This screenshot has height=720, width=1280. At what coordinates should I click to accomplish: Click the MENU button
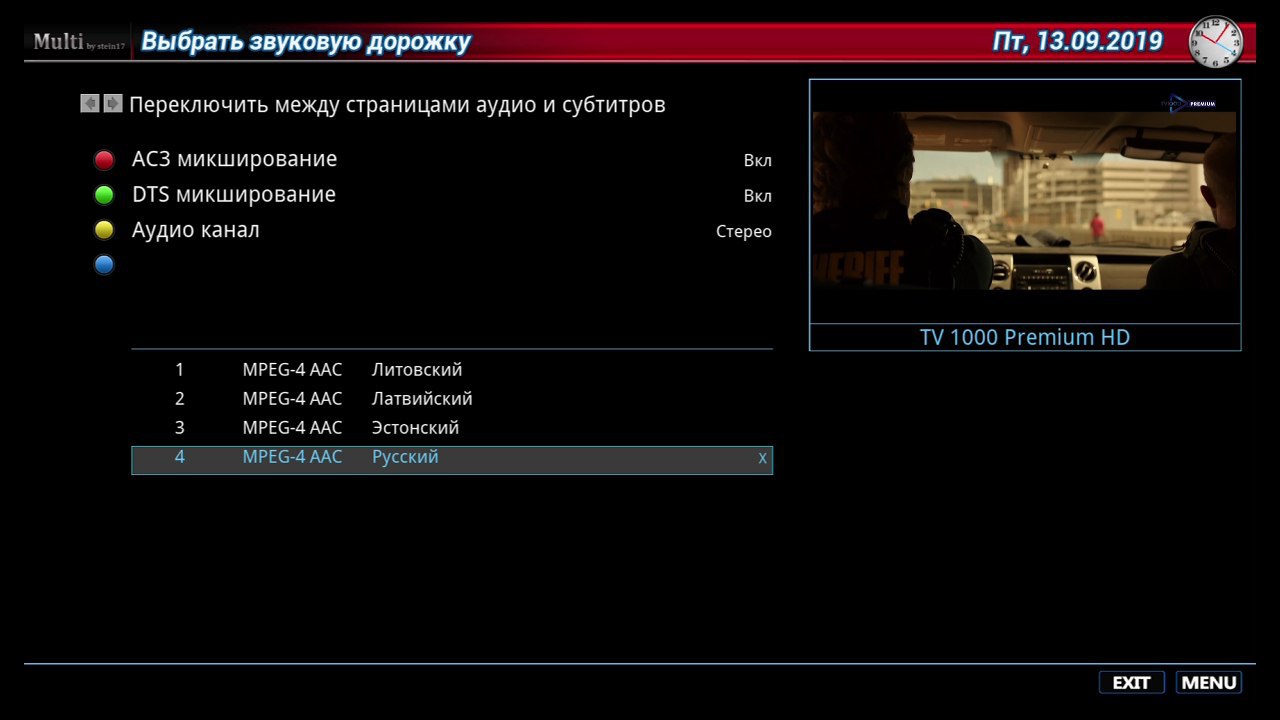pyautogui.click(x=1209, y=683)
